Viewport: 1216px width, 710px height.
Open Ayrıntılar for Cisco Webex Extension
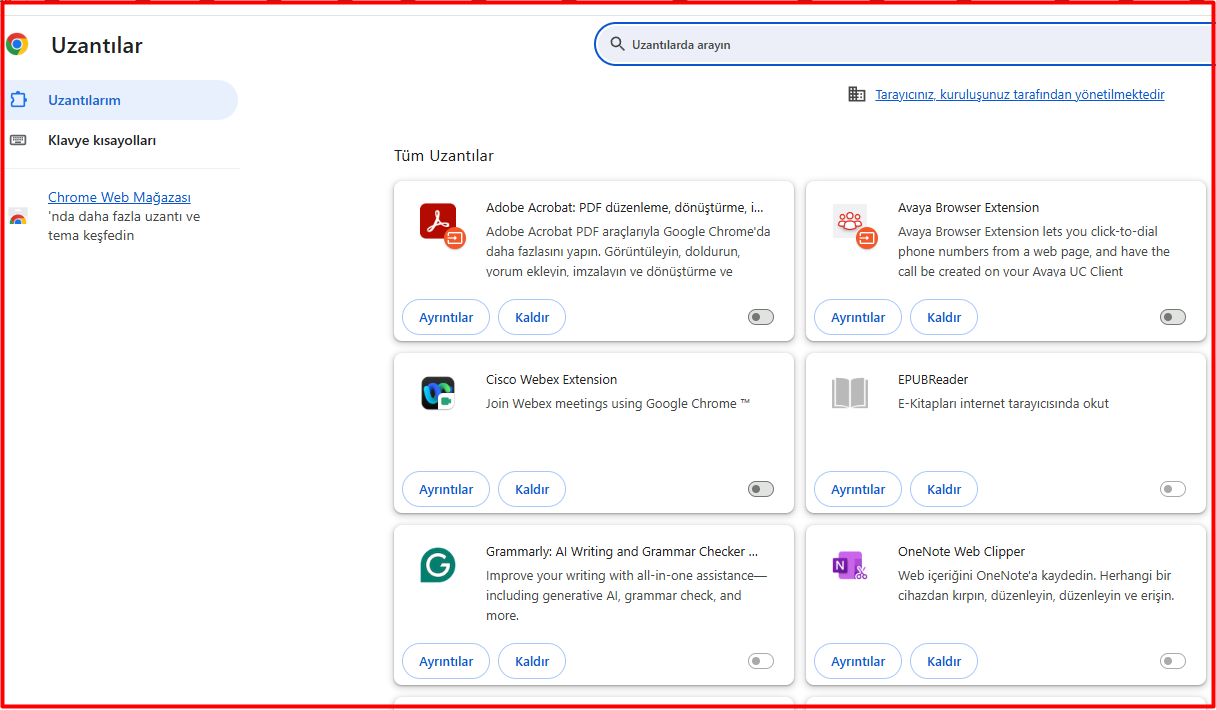click(446, 489)
